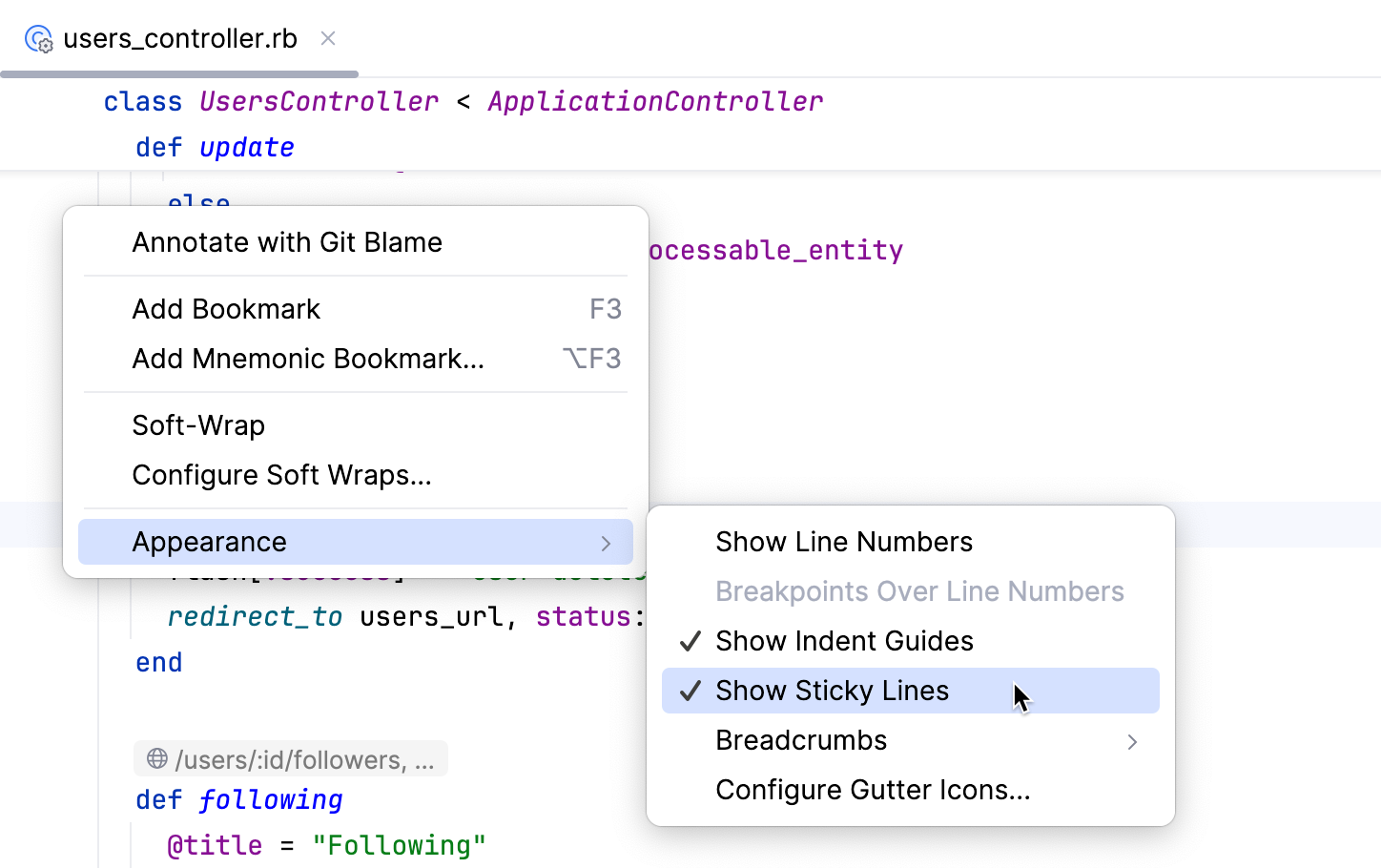This screenshot has height=868, width=1381.
Task: Close the users_controller.rb tab
Action: coord(327,39)
